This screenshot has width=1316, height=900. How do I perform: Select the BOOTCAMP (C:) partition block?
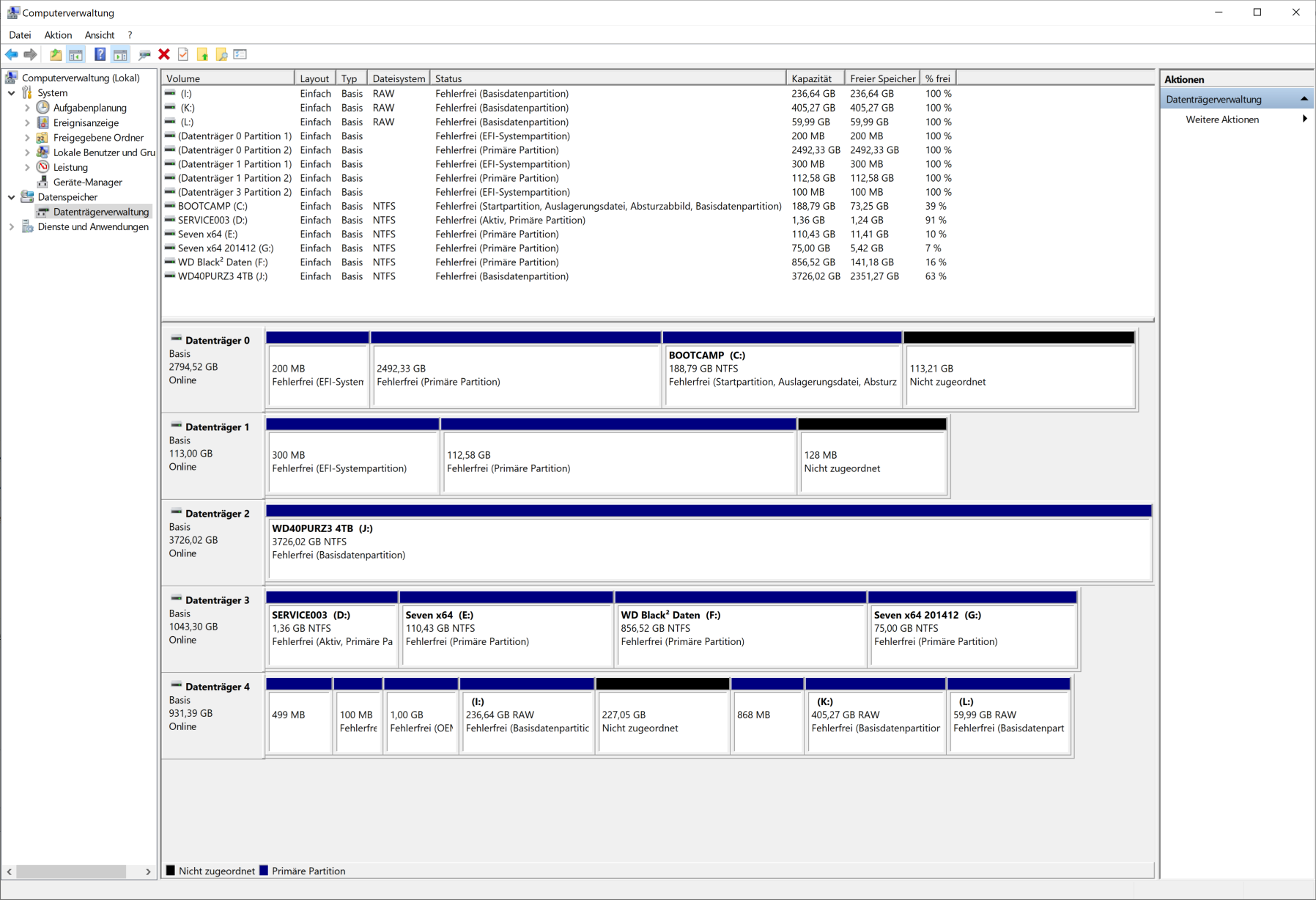pos(782,369)
